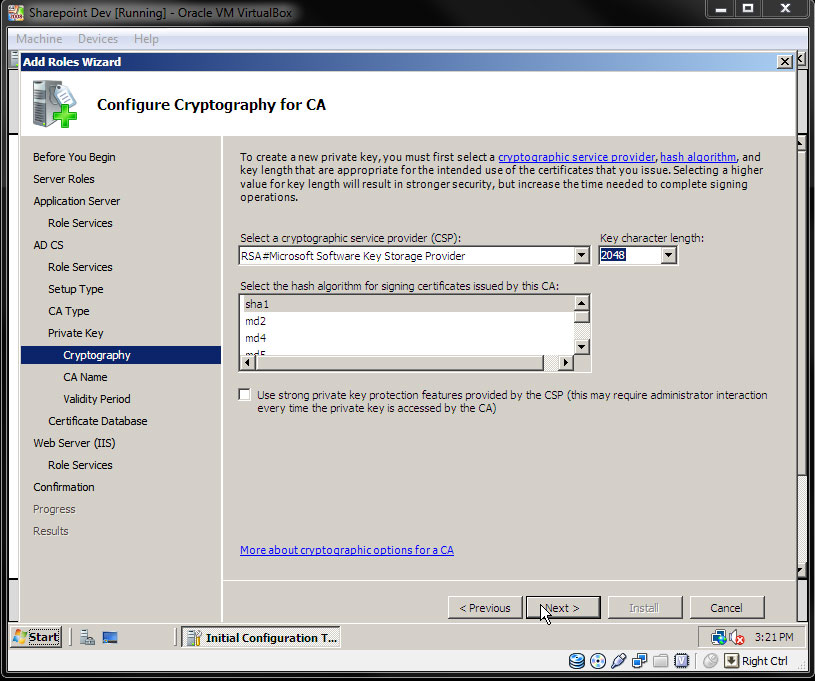The height and width of the screenshot is (681, 815).
Task: Select md2 hash algorithm
Action: pyautogui.click(x=407, y=321)
